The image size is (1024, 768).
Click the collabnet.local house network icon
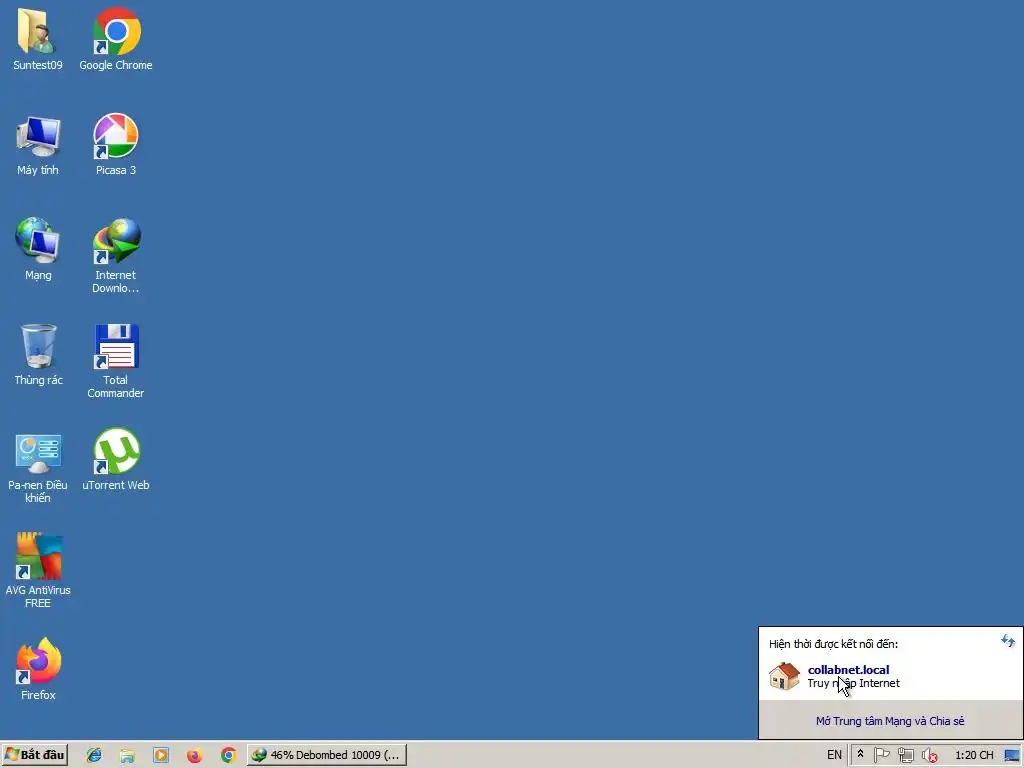[784, 676]
